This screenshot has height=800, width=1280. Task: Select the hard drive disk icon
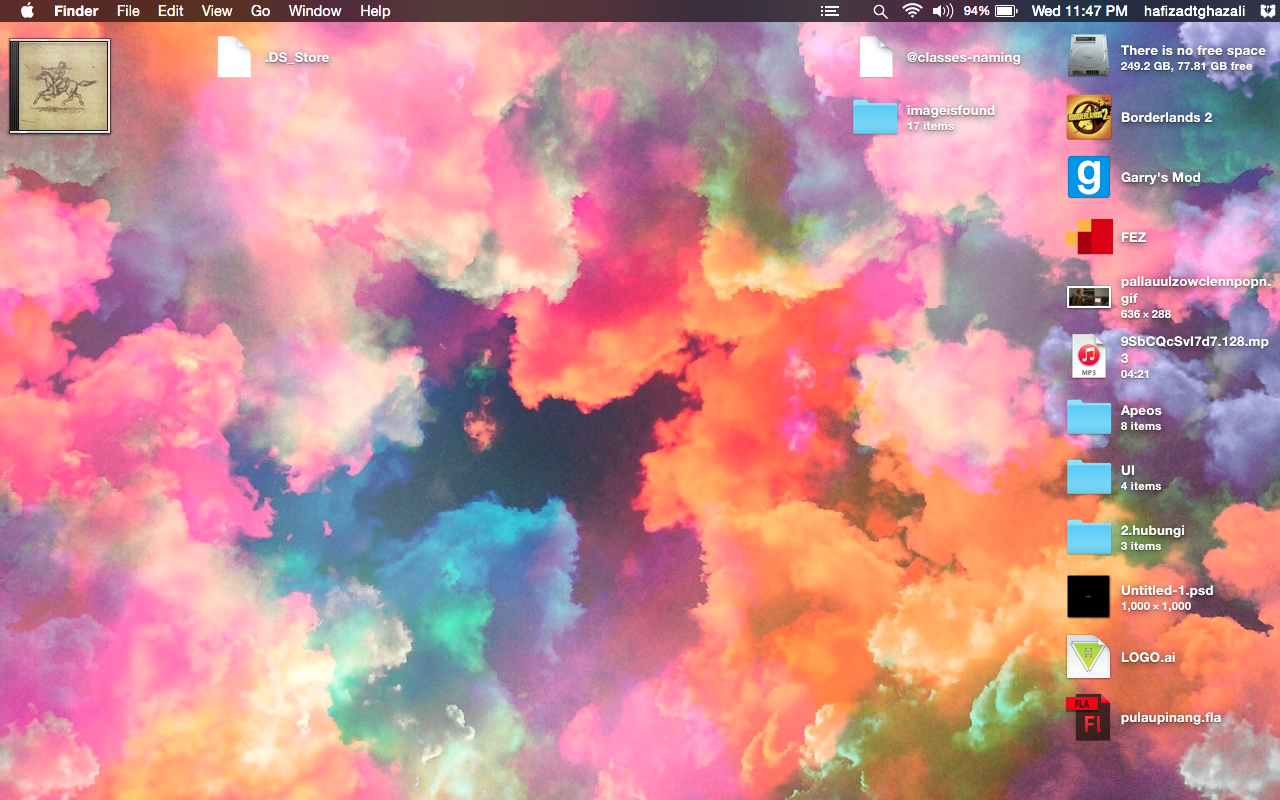click(x=1088, y=57)
